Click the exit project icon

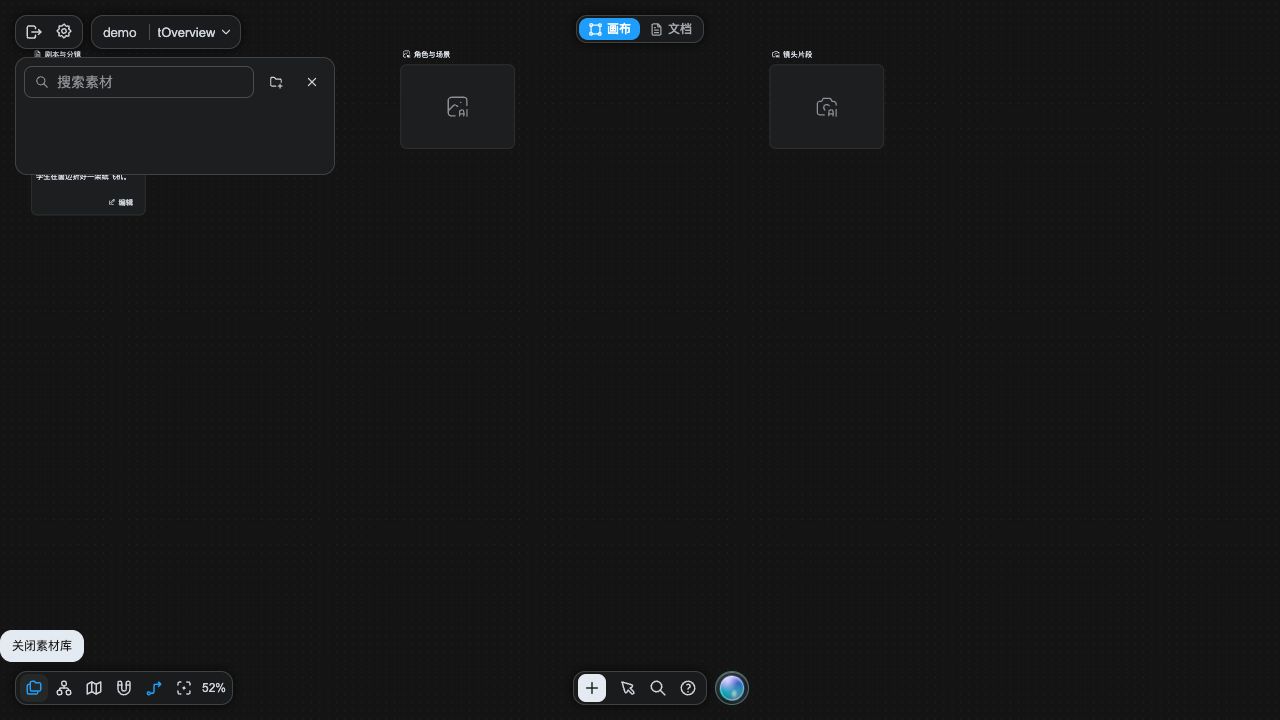(34, 32)
